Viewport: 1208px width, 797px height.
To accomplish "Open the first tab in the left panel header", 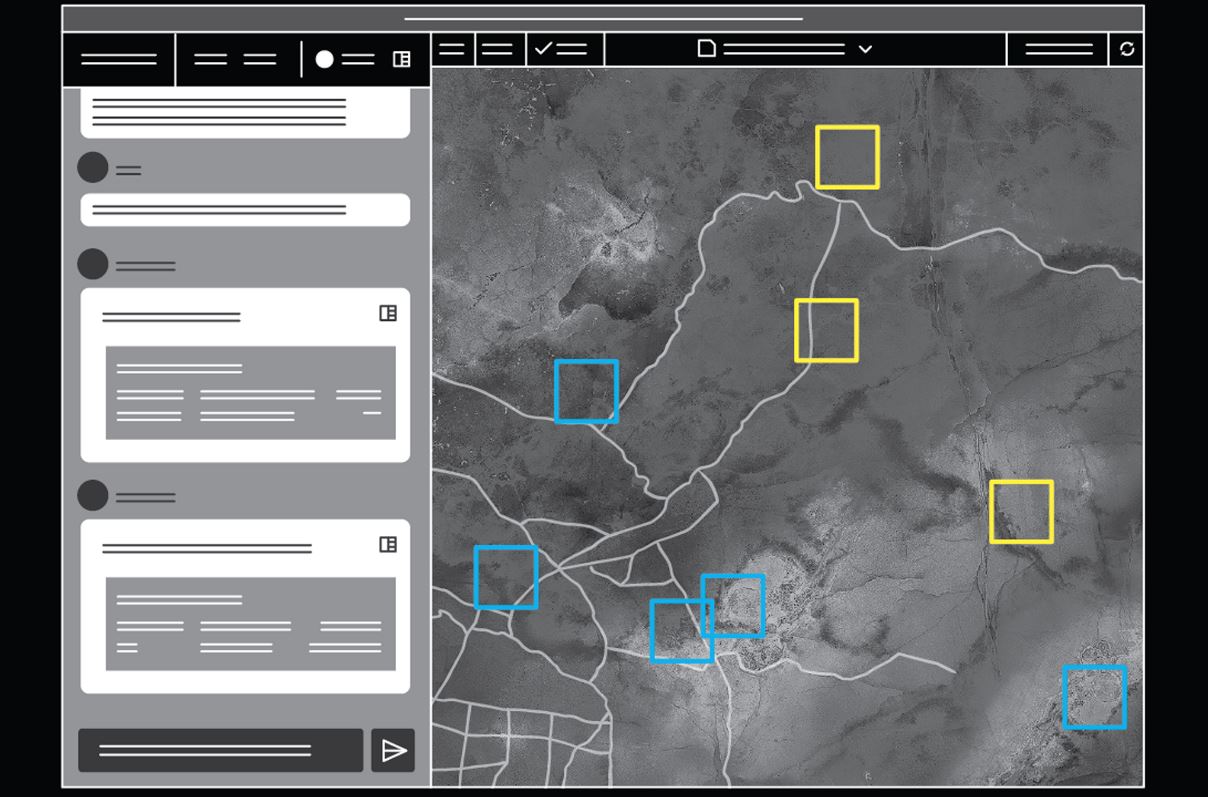I will pyautogui.click(x=119, y=60).
